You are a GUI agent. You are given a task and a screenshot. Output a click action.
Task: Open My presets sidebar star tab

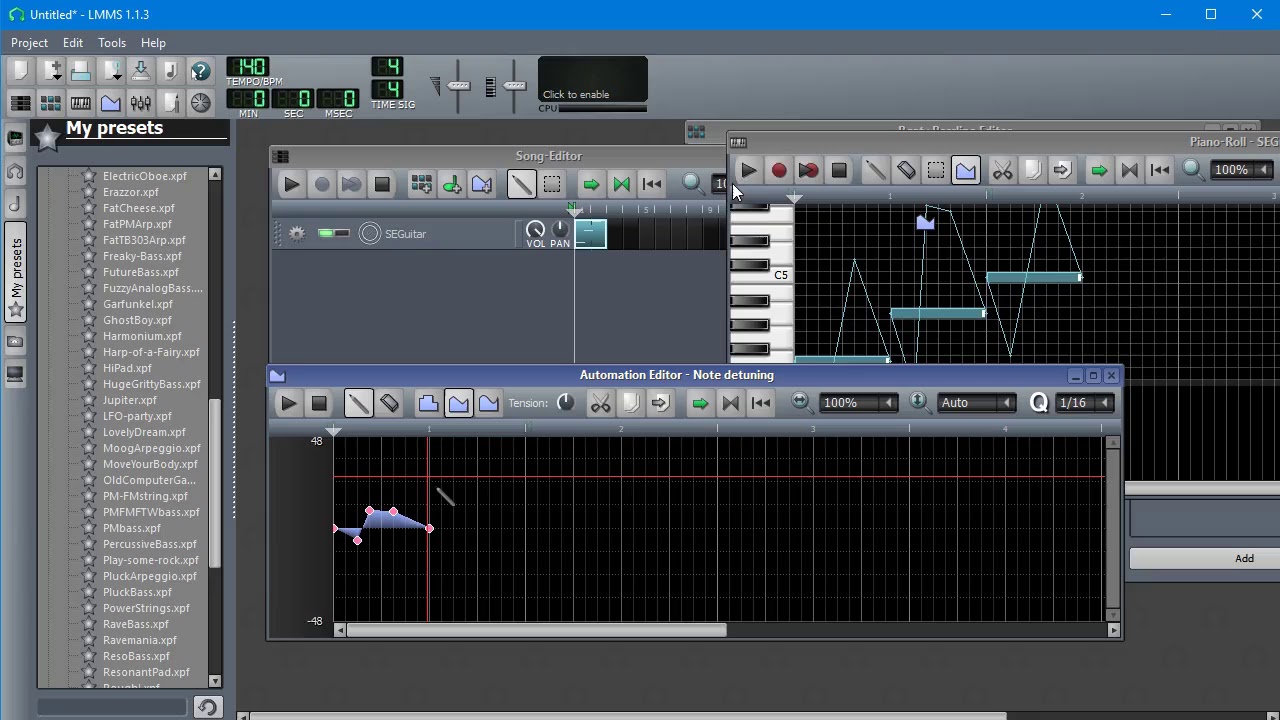(x=15, y=272)
